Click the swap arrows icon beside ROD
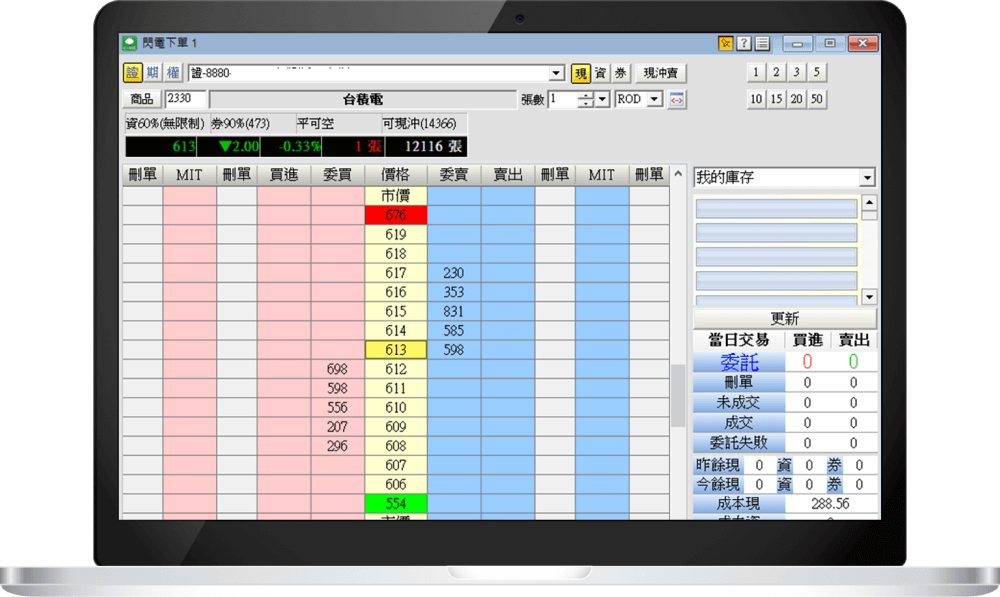1000x597 pixels. pos(677,99)
